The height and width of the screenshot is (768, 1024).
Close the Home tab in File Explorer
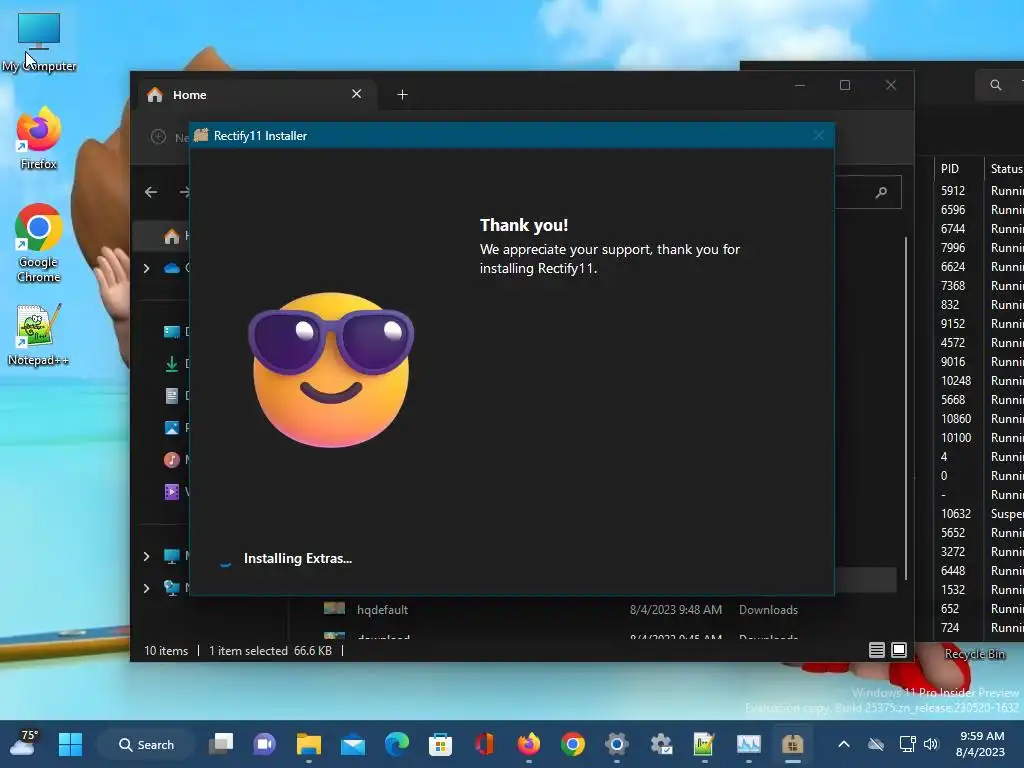point(357,94)
